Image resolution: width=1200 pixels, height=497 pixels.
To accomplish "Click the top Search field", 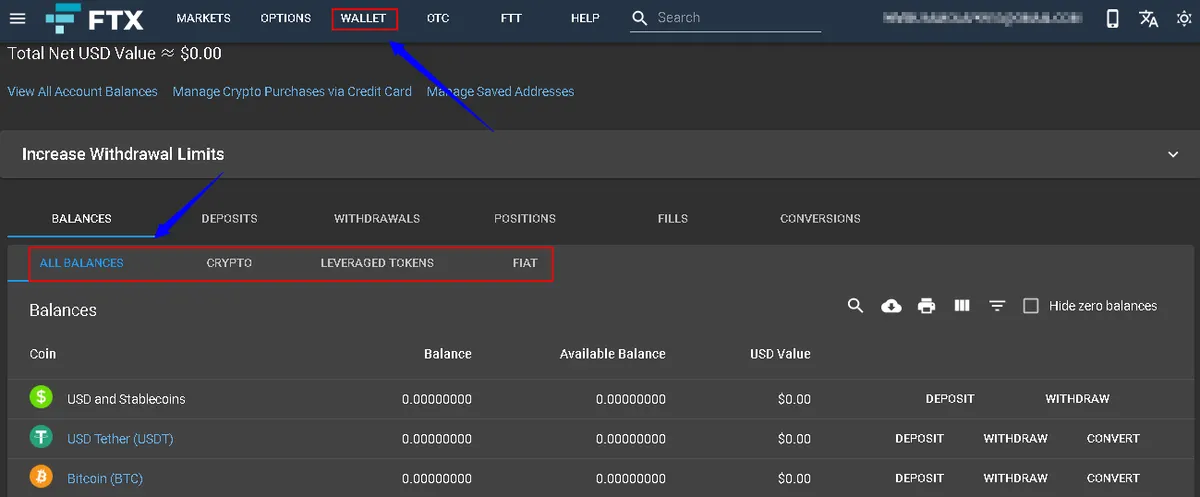I will tap(725, 18).
